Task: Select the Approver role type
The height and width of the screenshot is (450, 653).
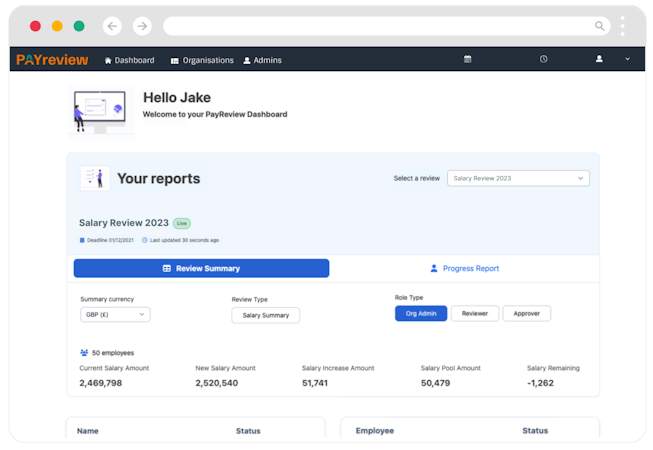Action: click(526, 313)
